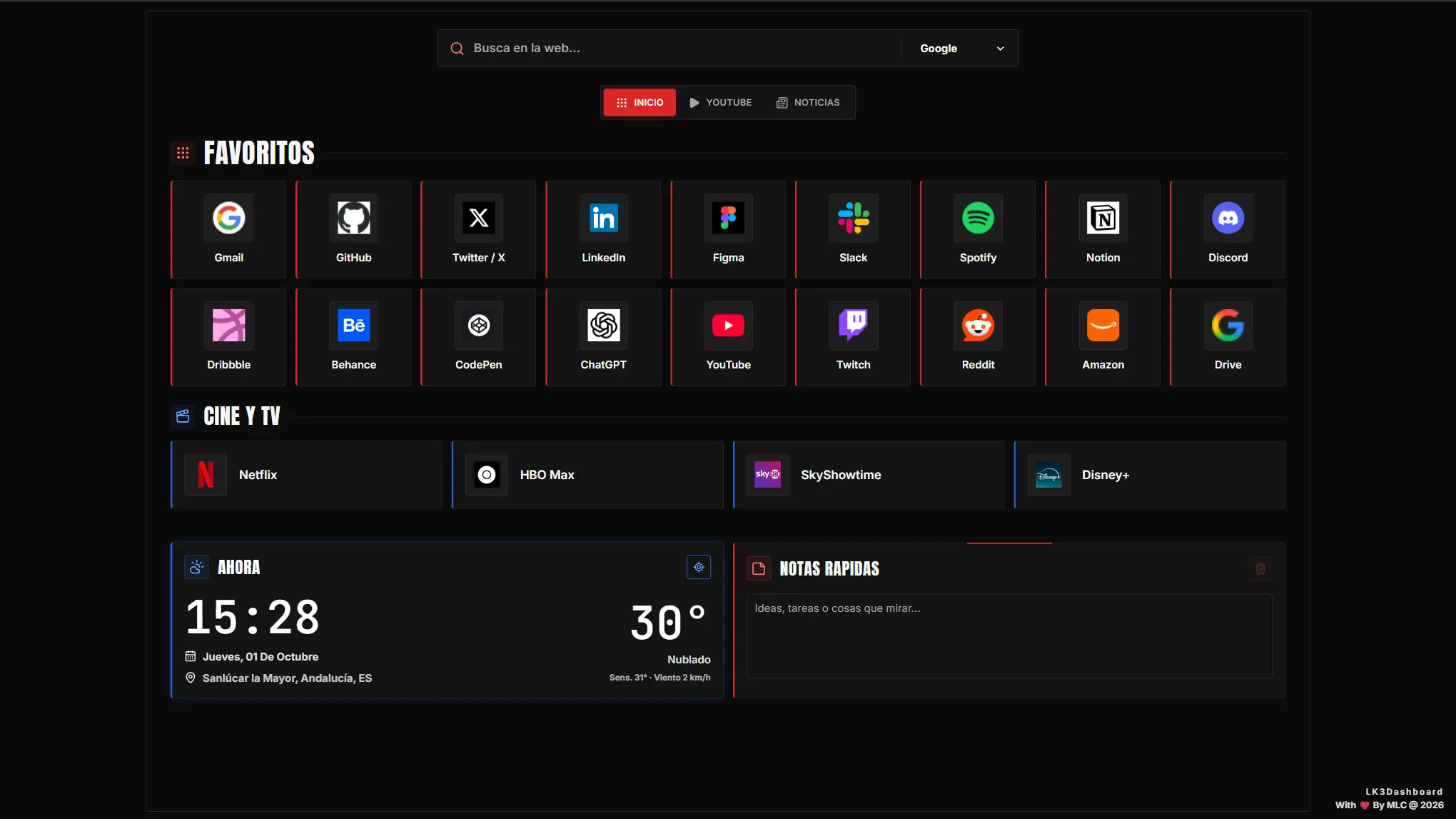Open Figma from favorites
This screenshot has width=1456, height=819.
728,229
